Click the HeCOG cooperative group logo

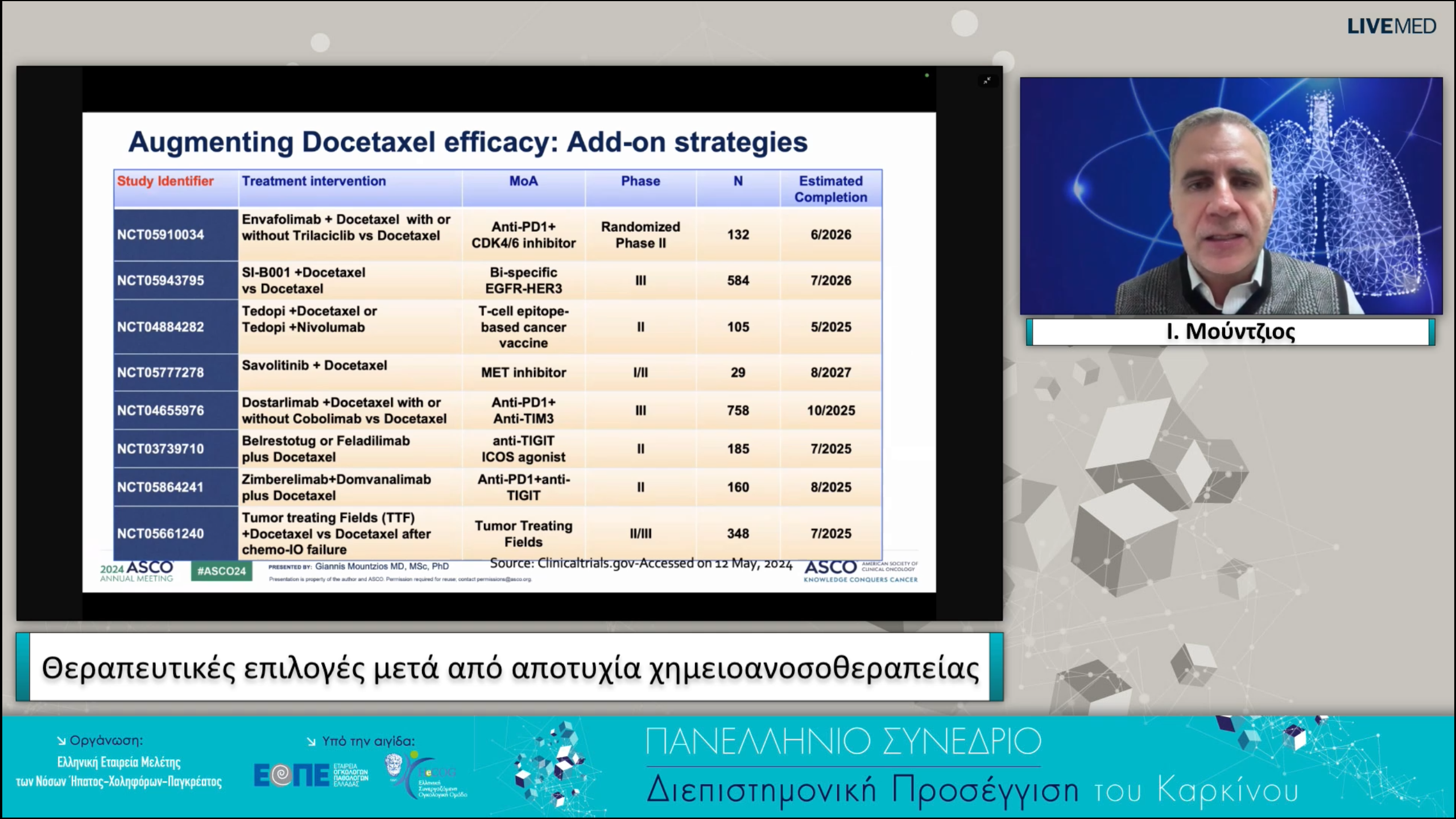click(425, 776)
